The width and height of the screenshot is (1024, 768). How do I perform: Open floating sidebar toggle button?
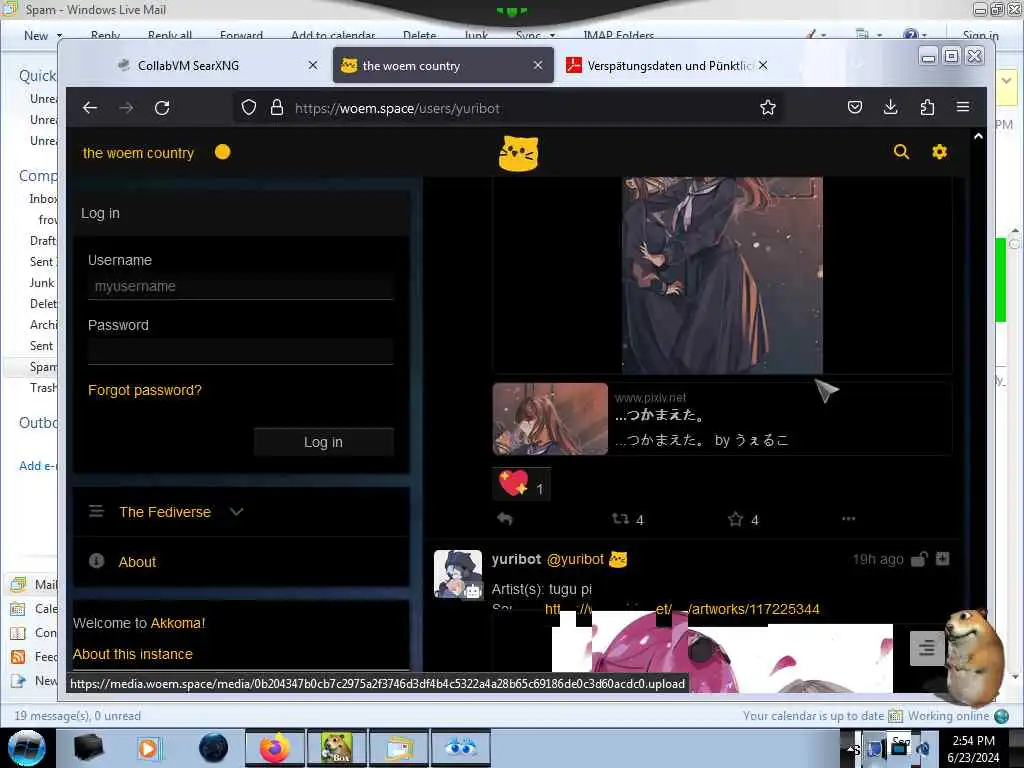tap(927, 648)
